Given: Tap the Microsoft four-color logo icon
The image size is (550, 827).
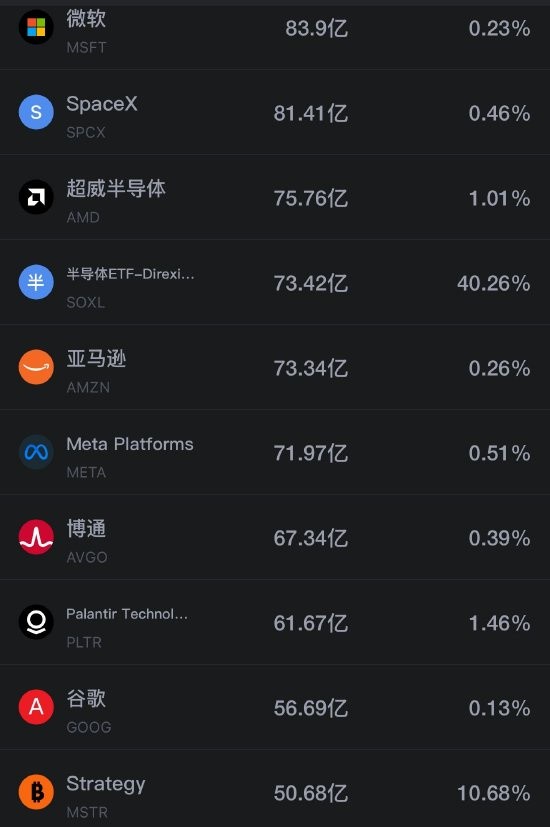Looking at the screenshot, I should click(36, 27).
